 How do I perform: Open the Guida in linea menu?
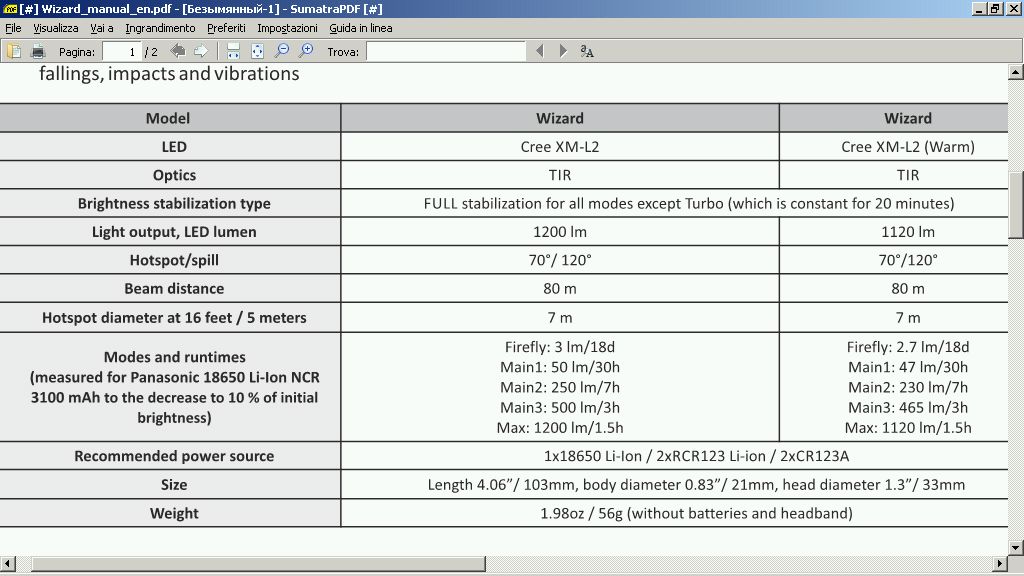tap(360, 28)
